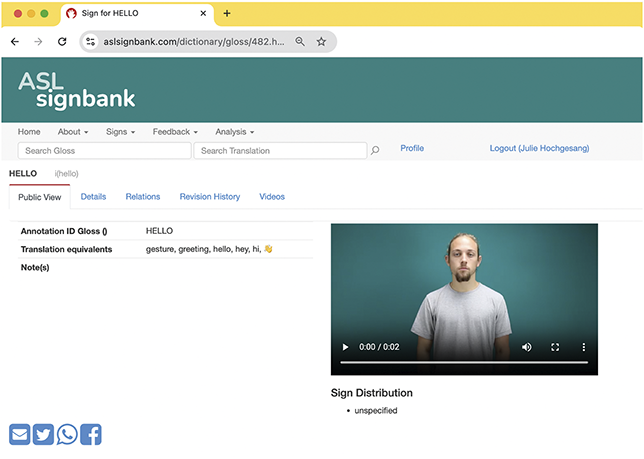Viewport: 644px width, 459px height.
Task: Switch to the Details tab
Action: pyautogui.click(x=93, y=197)
